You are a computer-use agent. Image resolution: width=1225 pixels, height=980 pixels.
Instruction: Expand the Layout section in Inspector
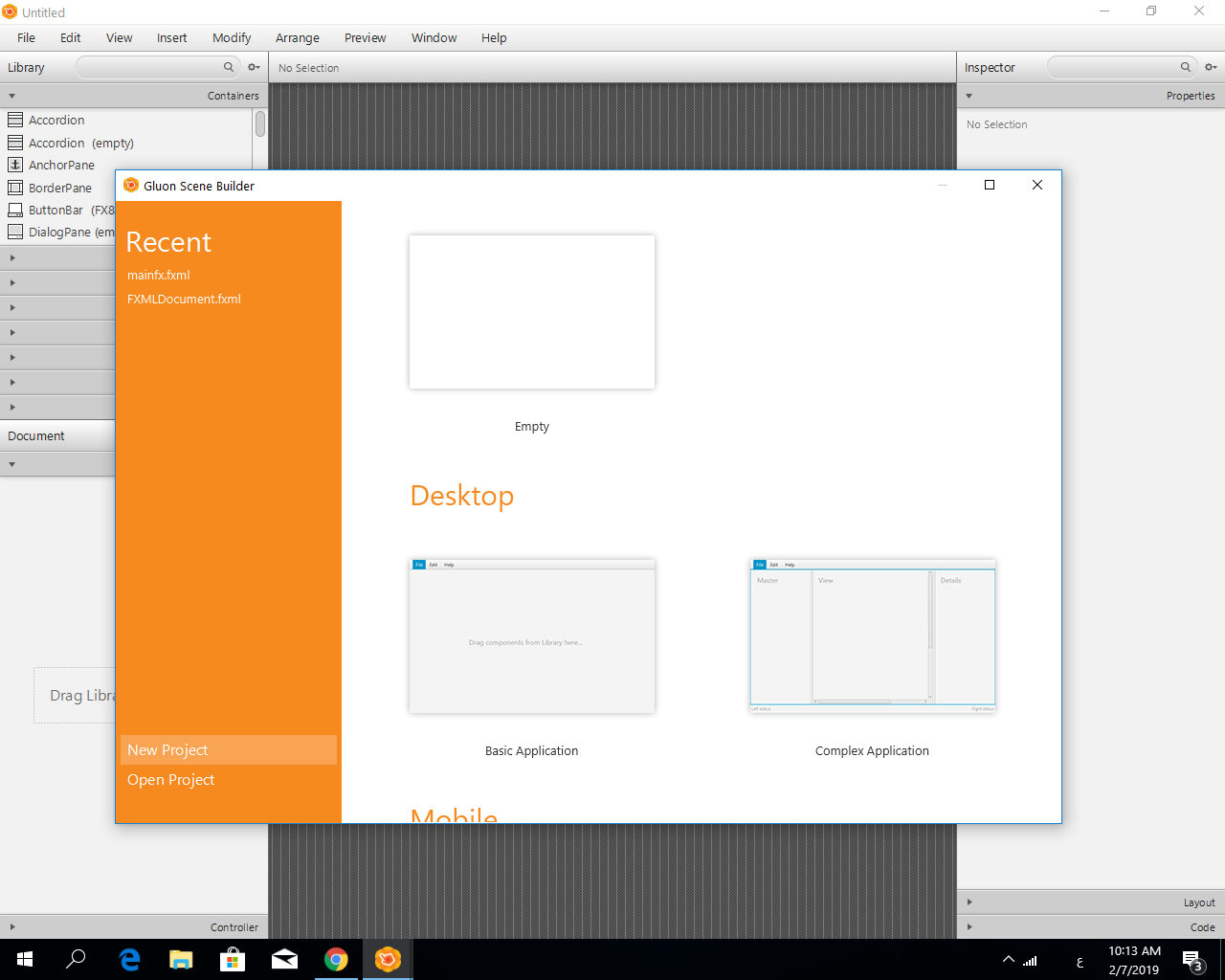point(969,902)
